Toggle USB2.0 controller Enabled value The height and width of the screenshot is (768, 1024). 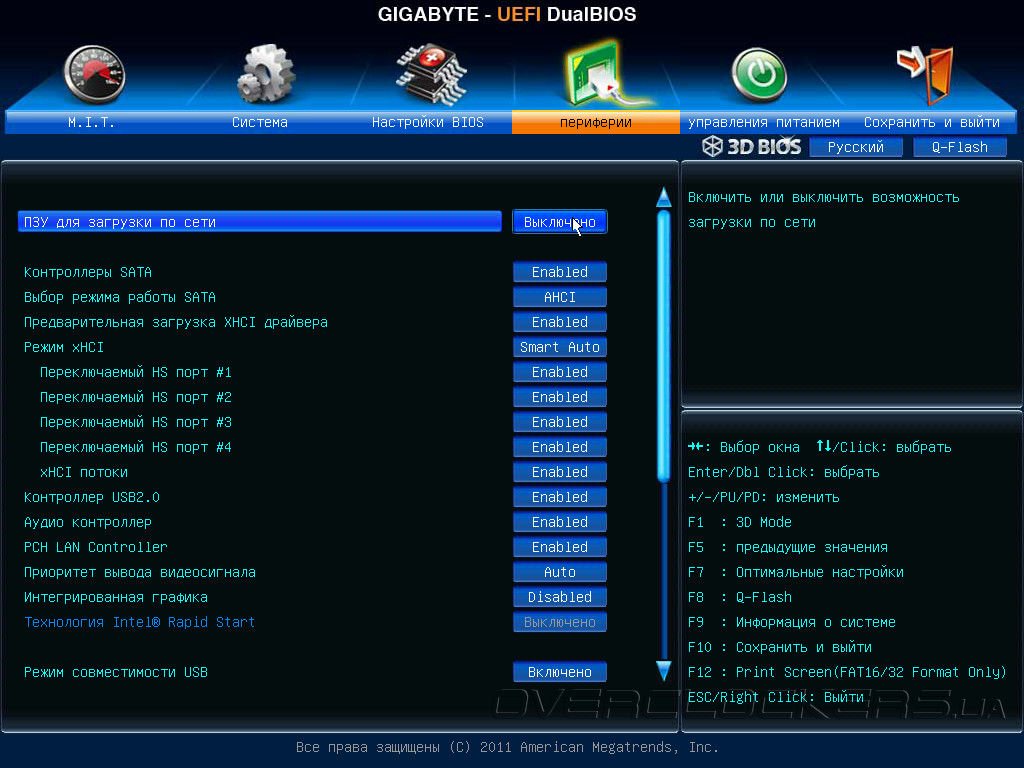tap(560, 497)
